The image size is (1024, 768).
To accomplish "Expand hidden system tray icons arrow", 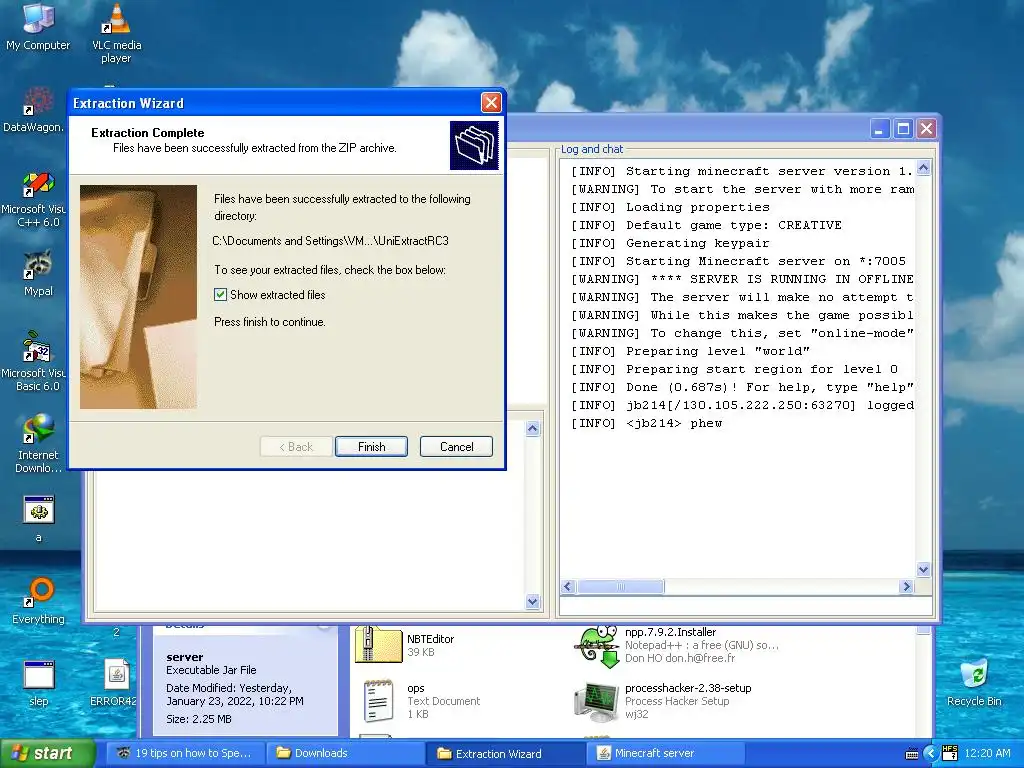I will (x=930, y=754).
